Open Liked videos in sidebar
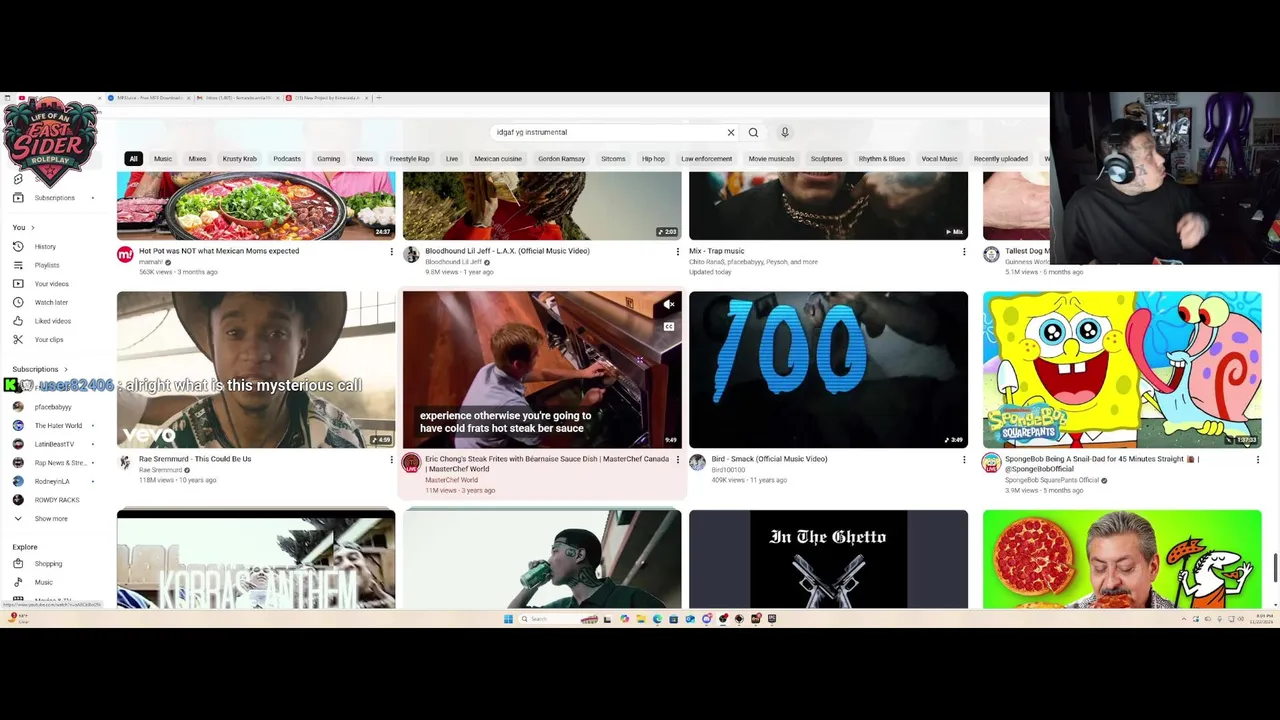Screen dimensions: 1280x720 coord(53,321)
